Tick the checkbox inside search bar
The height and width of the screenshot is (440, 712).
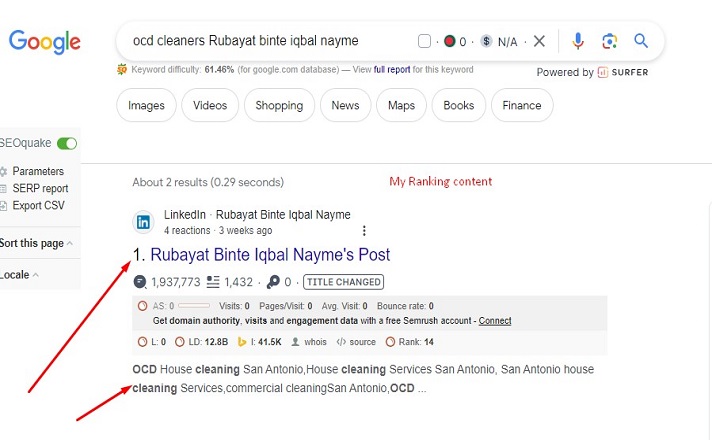point(424,41)
